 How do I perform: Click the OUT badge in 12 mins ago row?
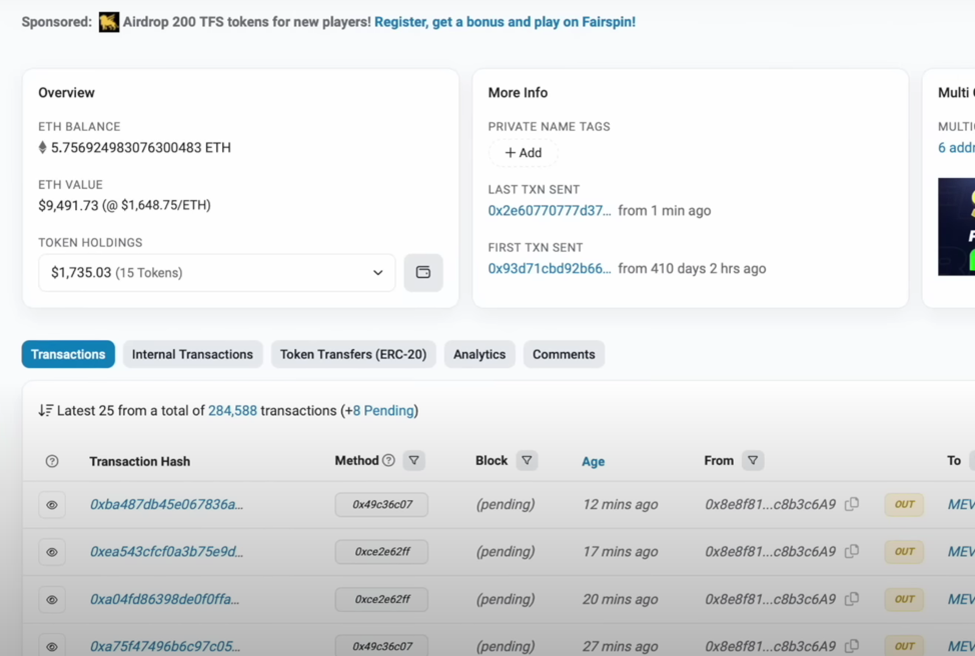tap(904, 504)
